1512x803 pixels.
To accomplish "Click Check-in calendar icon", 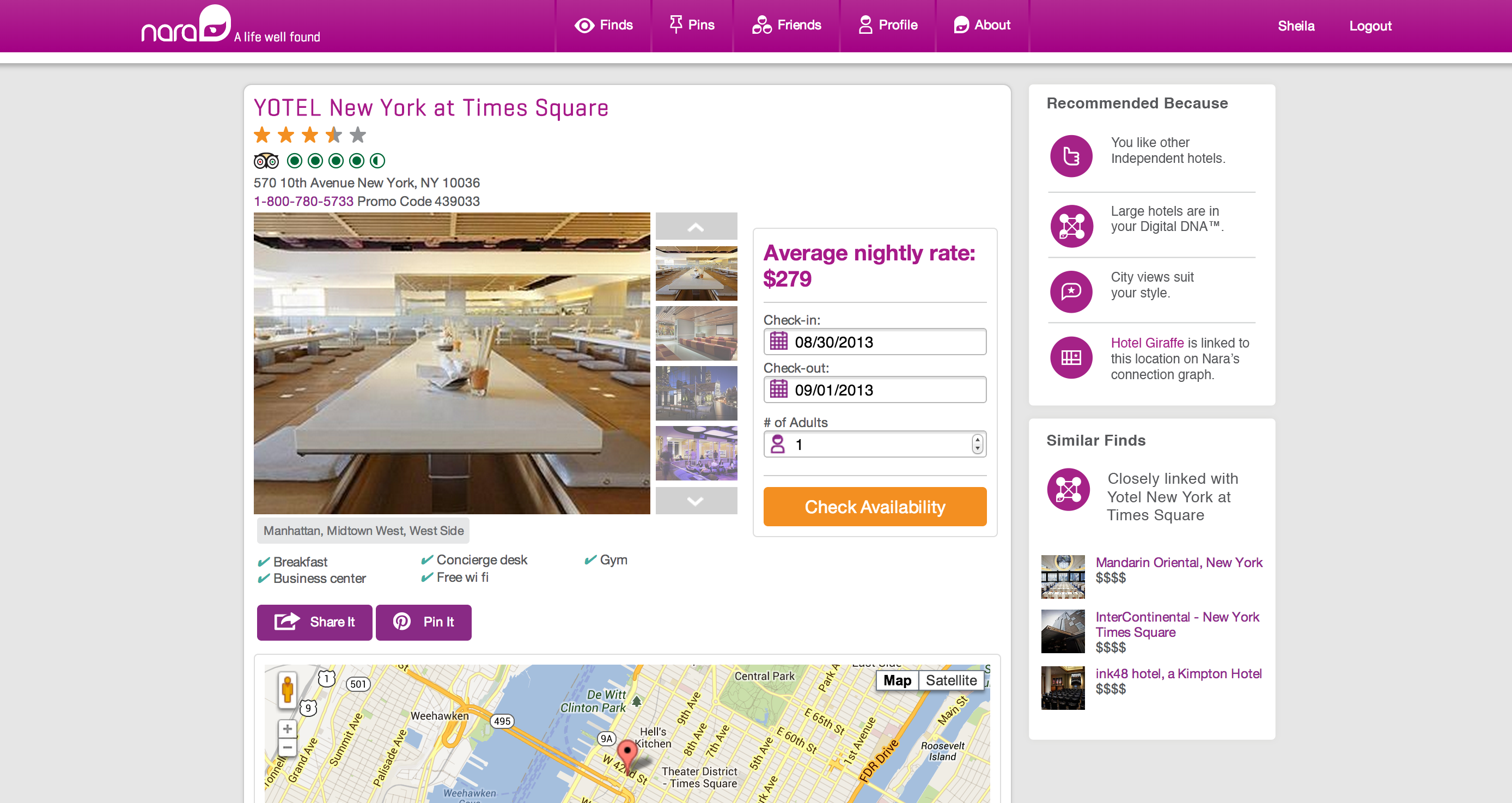I will [x=778, y=341].
